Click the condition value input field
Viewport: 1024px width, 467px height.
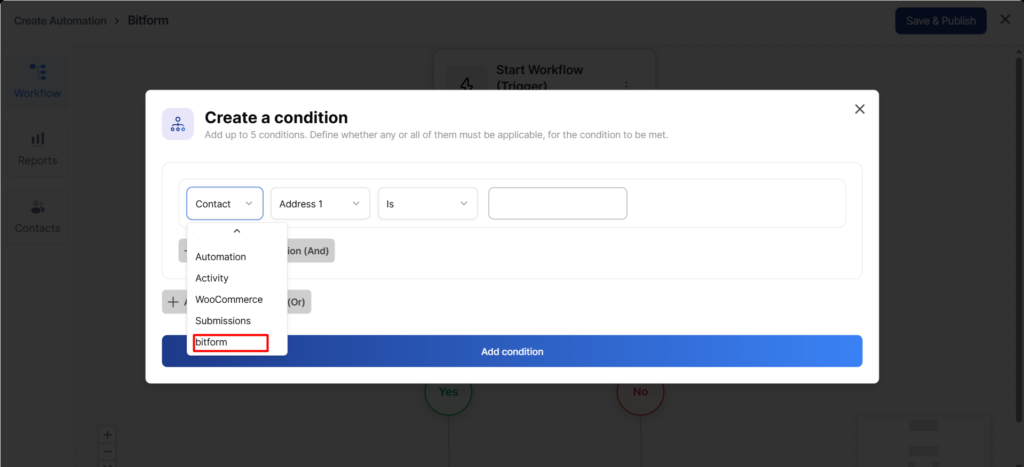557,204
